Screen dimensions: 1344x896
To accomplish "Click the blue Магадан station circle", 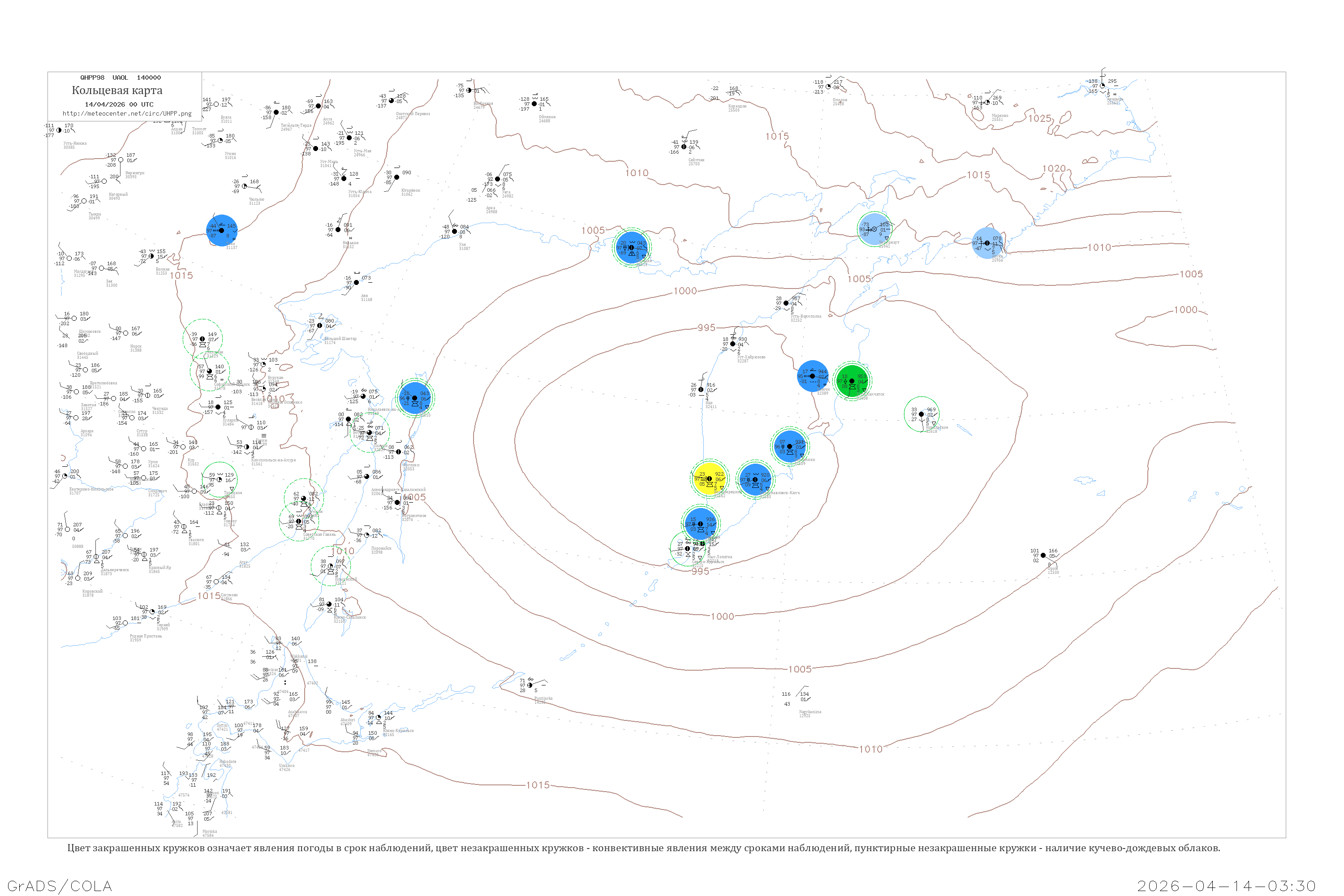I will point(631,247).
